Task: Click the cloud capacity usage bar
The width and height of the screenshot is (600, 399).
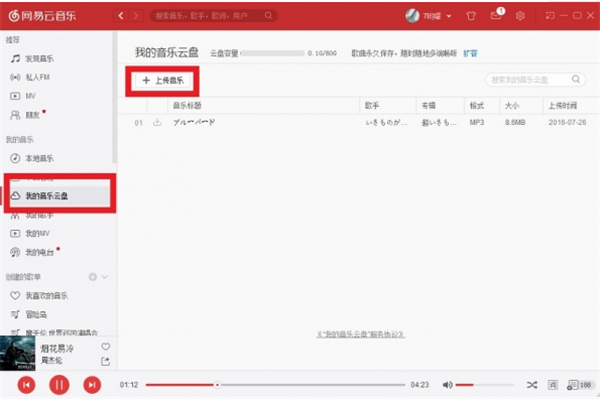Action: tap(272, 53)
